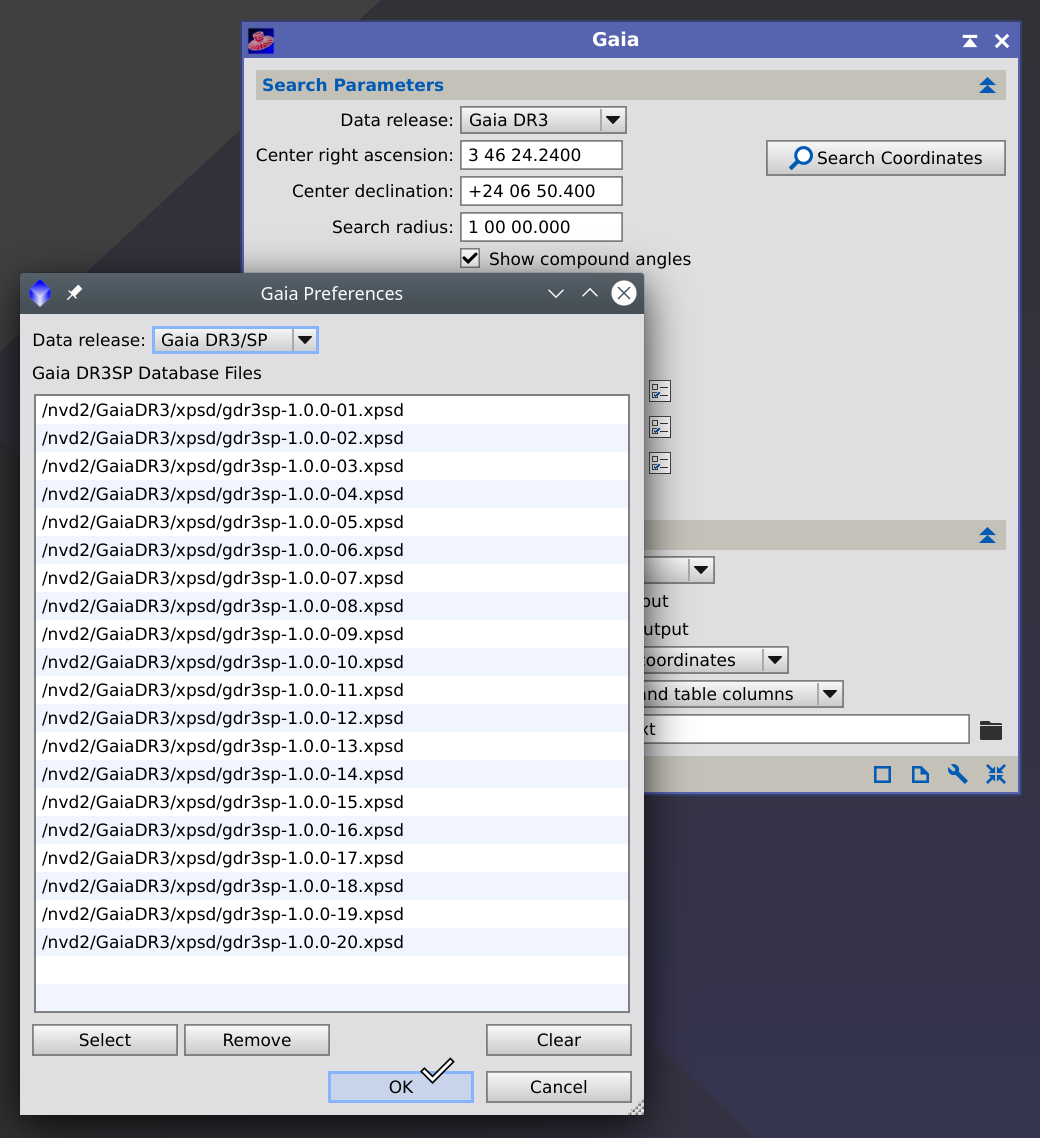Open the Gaia DR3/SP data release dropdown
The width and height of the screenshot is (1040, 1138).
235,340
